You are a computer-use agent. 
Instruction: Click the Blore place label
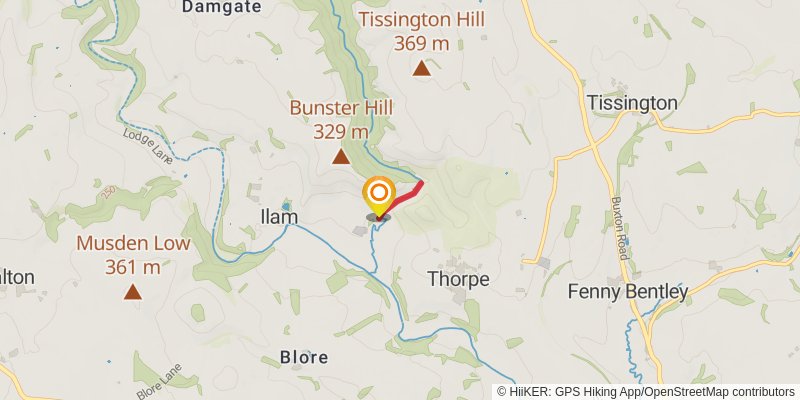click(x=304, y=358)
